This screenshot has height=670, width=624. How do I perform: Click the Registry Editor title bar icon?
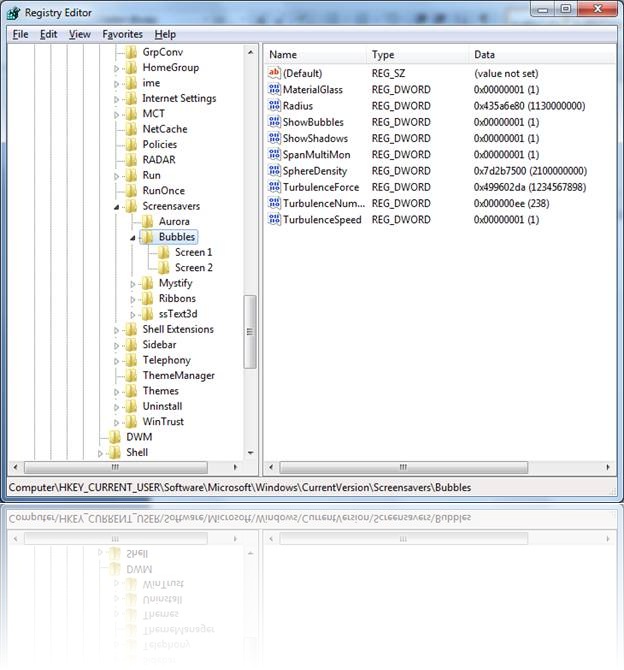point(13,13)
